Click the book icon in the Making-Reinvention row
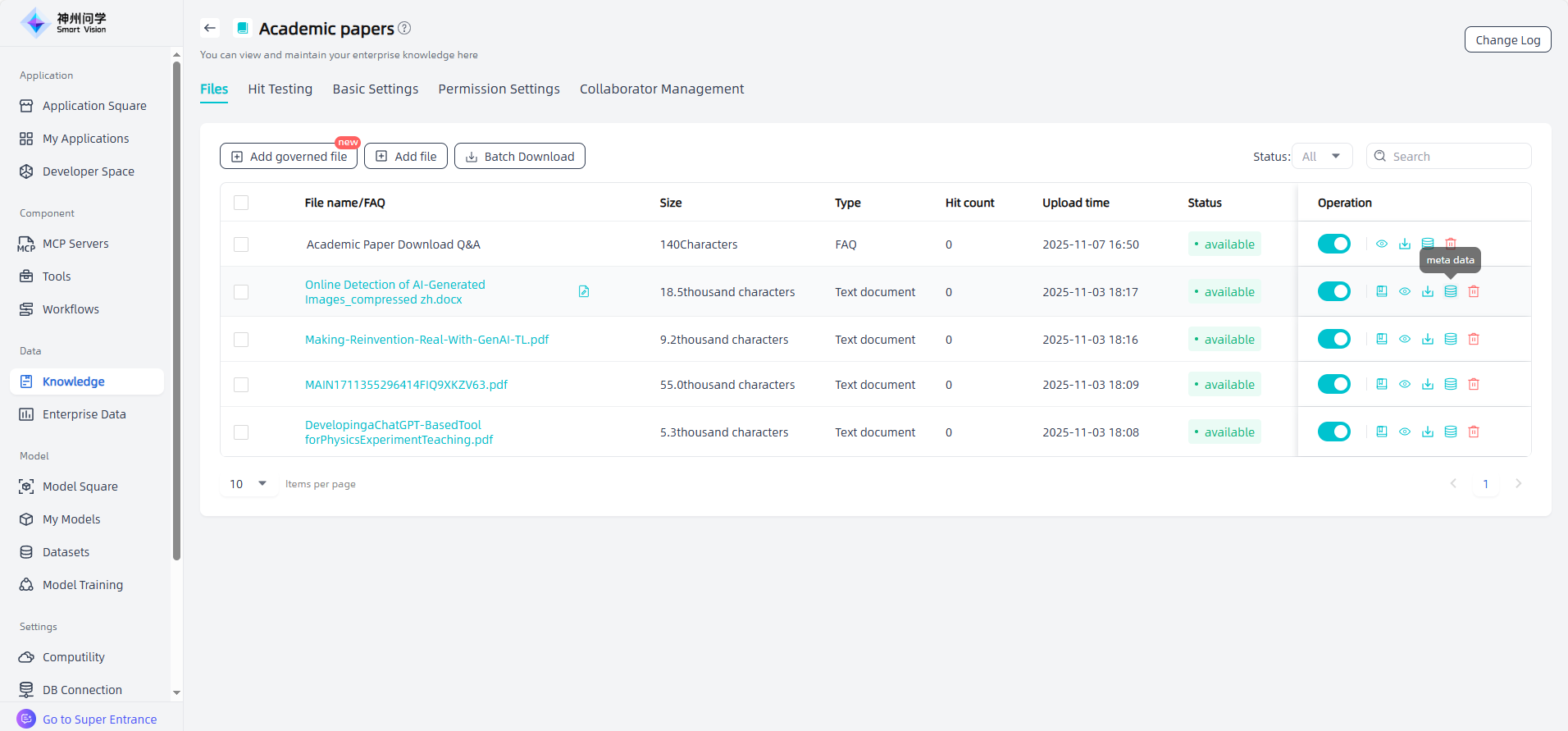 tap(1381, 340)
